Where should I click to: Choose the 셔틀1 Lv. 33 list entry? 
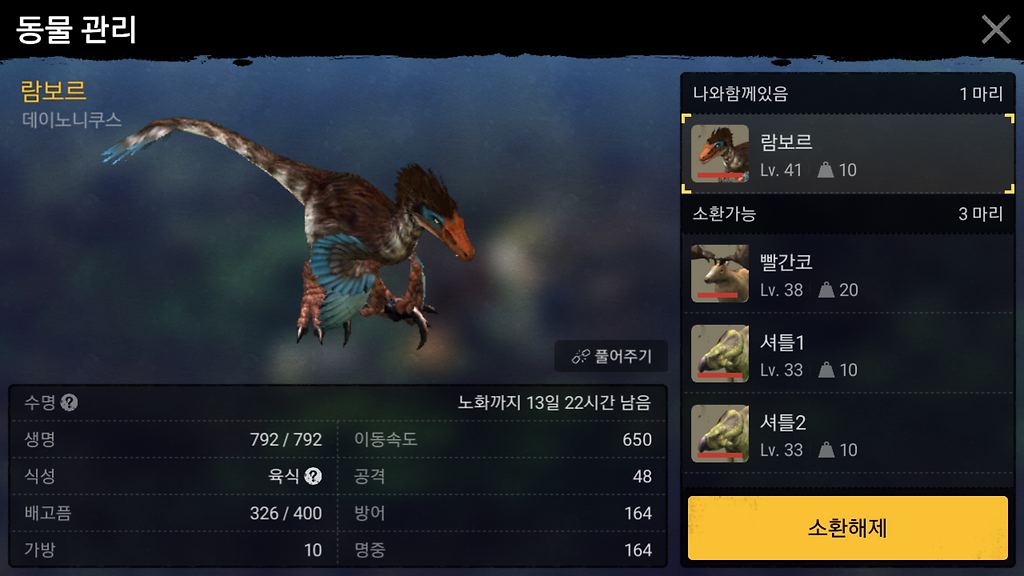click(x=847, y=353)
